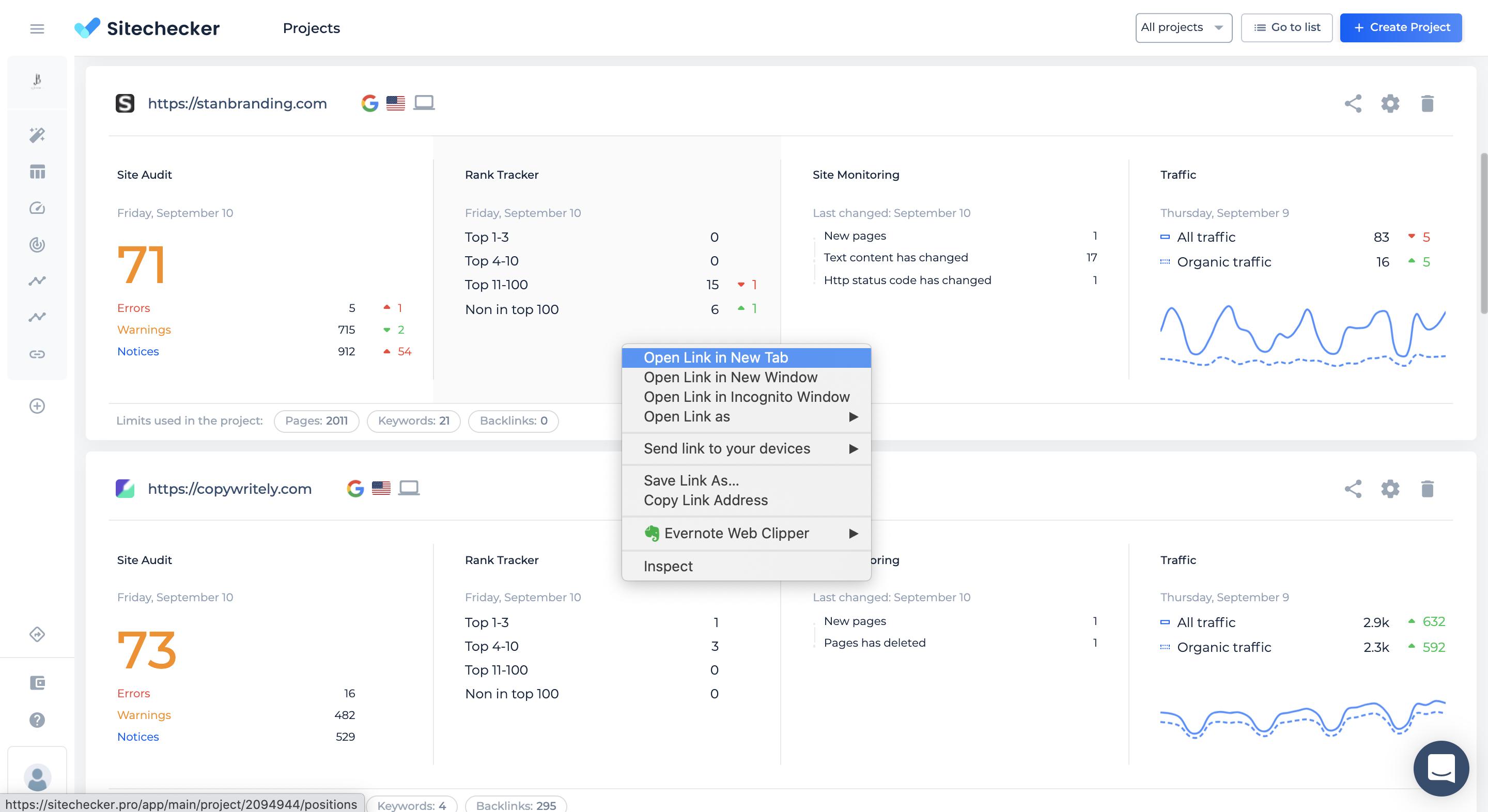
Task: Choose Open Link in Incognito Window
Action: [x=746, y=397]
